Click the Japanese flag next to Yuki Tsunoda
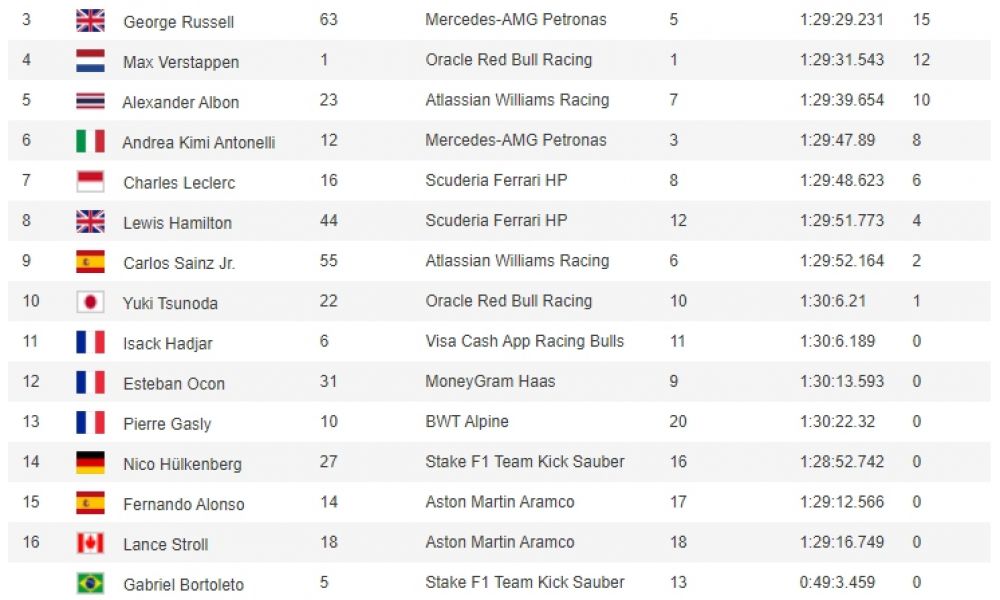 point(90,302)
